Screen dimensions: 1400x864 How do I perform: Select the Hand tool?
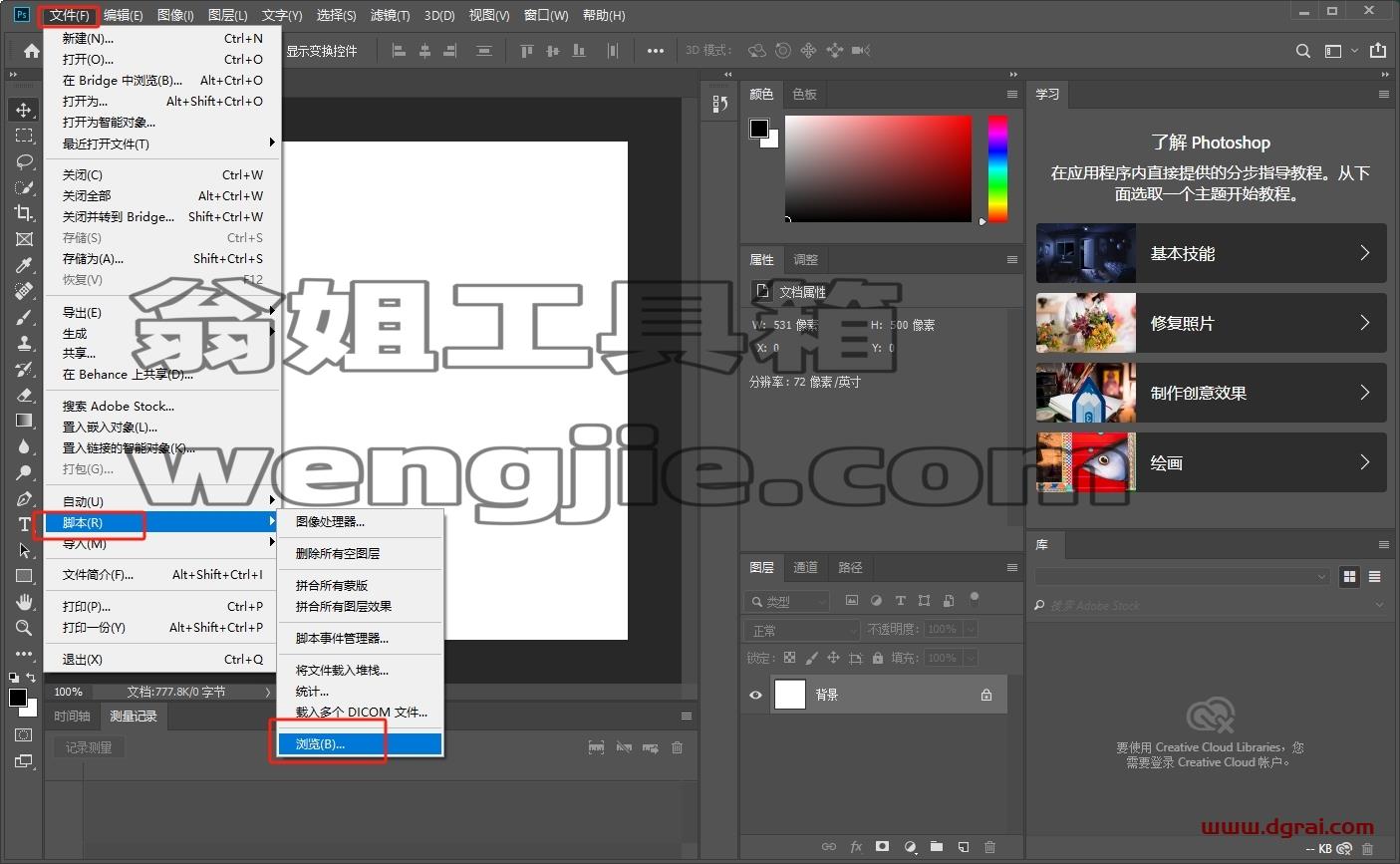[x=24, y=602]
